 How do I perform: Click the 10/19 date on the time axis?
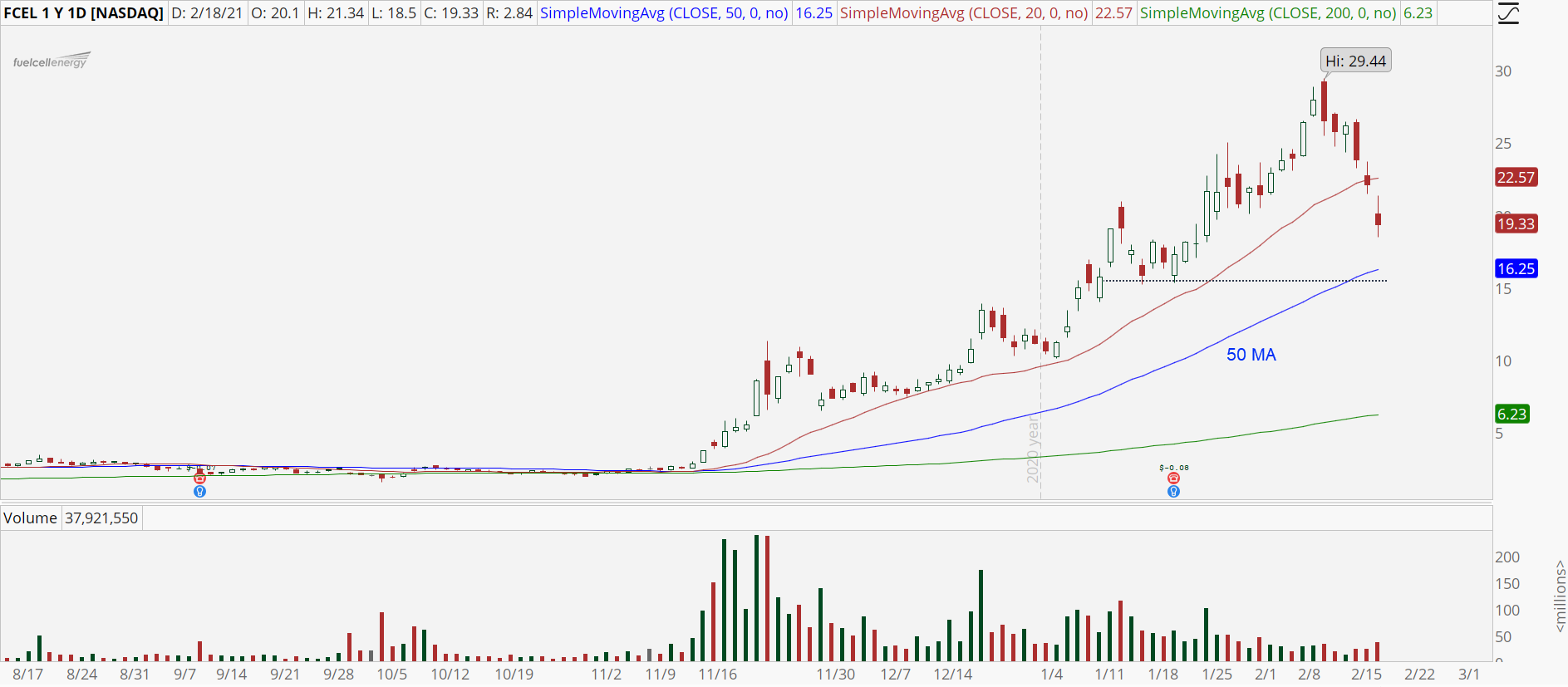[514, 675]
